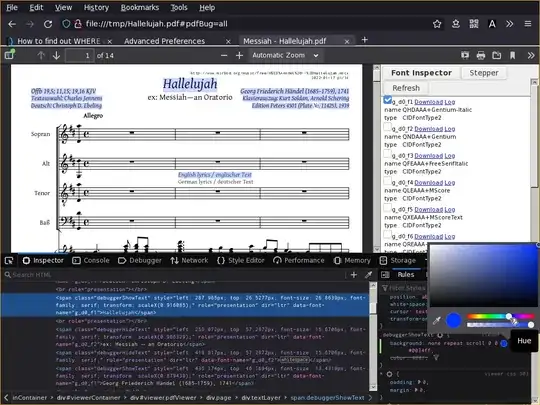Switch to the Stepper panel tab
The image size is (540, 405).
484,73
